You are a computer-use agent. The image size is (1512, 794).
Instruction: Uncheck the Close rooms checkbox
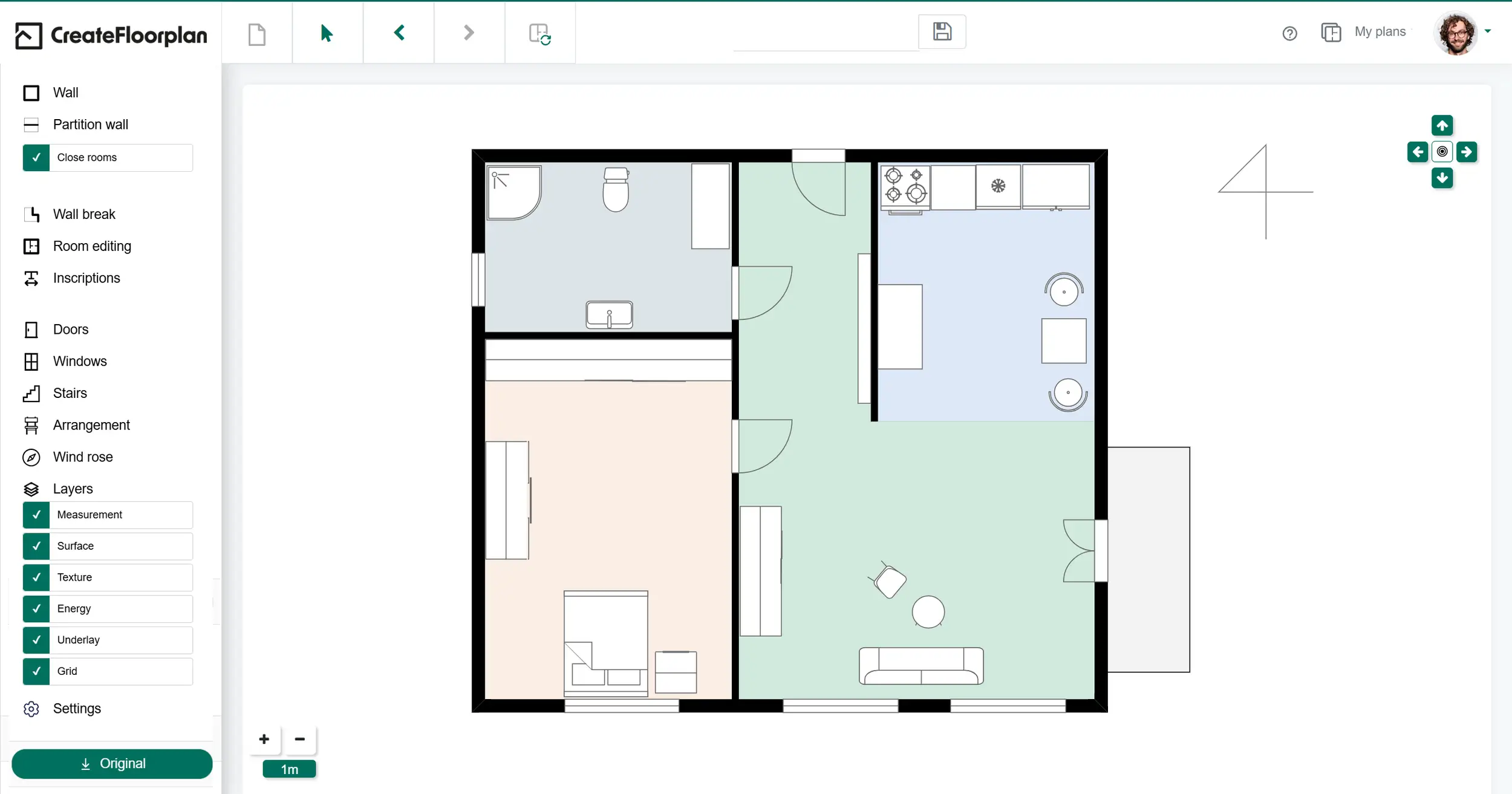[x=36, y=157]
